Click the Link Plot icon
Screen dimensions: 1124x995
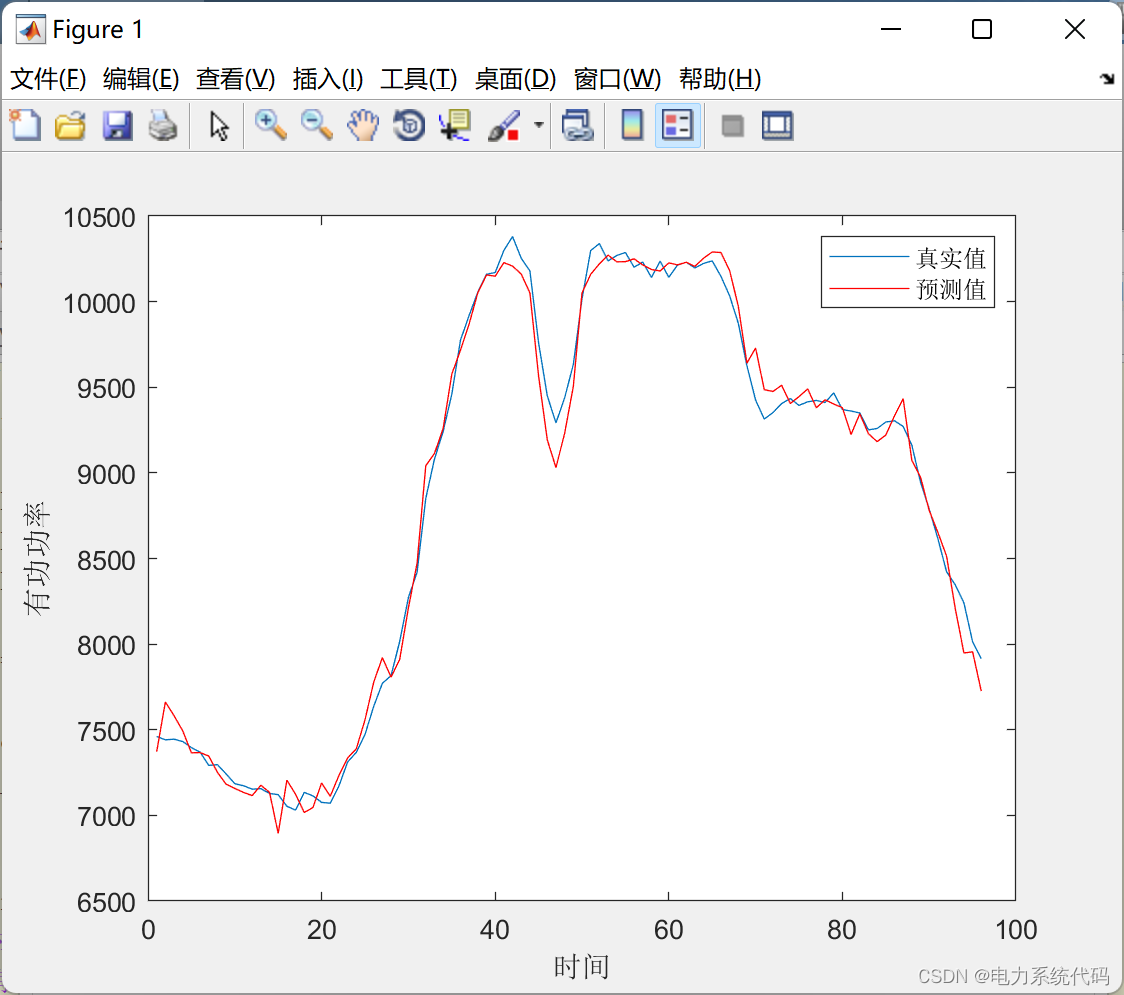click(577, 126)
